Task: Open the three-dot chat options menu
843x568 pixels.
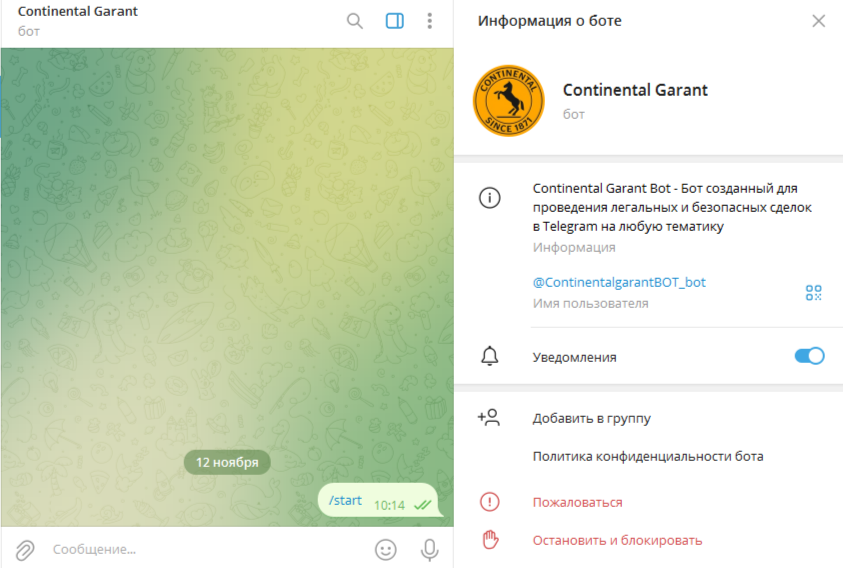Action: click(429, 21)
